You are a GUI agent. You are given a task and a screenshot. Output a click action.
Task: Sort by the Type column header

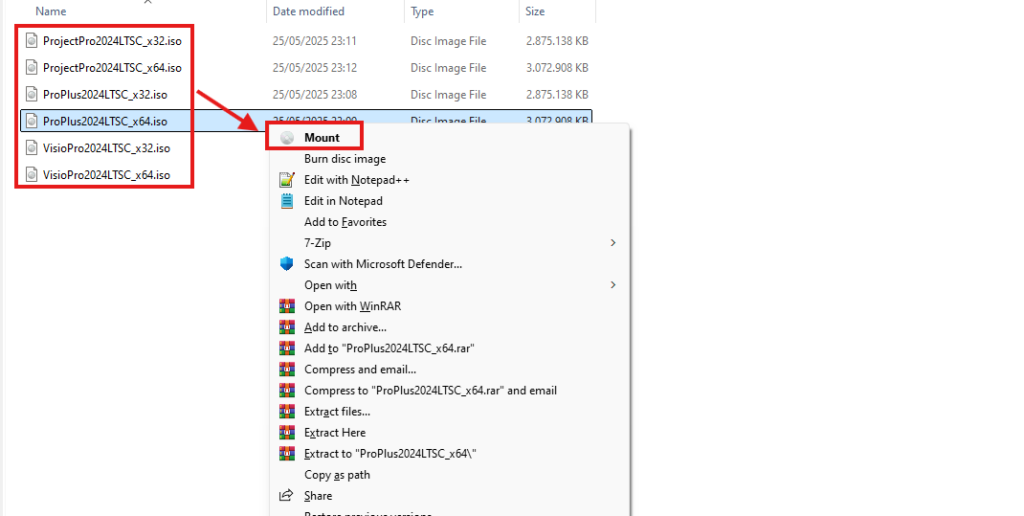pos(423,11)
